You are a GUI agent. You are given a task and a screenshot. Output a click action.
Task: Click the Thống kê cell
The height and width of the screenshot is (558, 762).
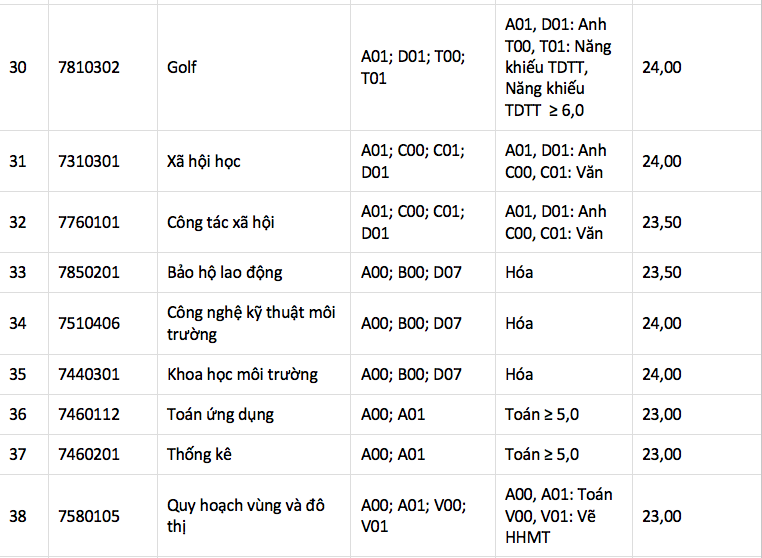199,454
